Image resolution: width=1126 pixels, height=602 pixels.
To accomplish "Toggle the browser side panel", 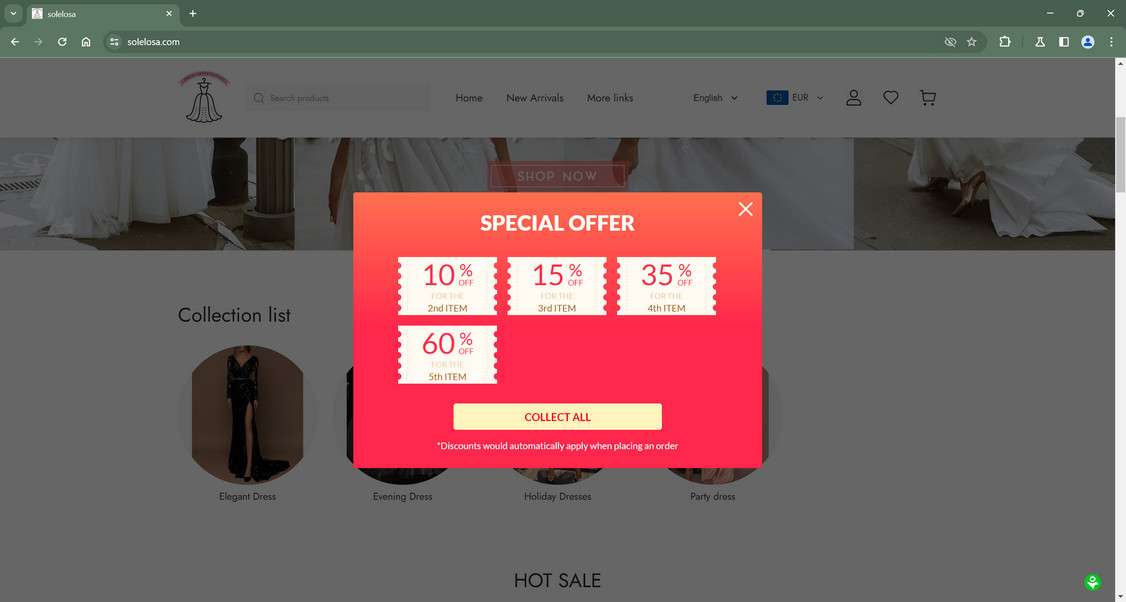I will [1064, 42].
